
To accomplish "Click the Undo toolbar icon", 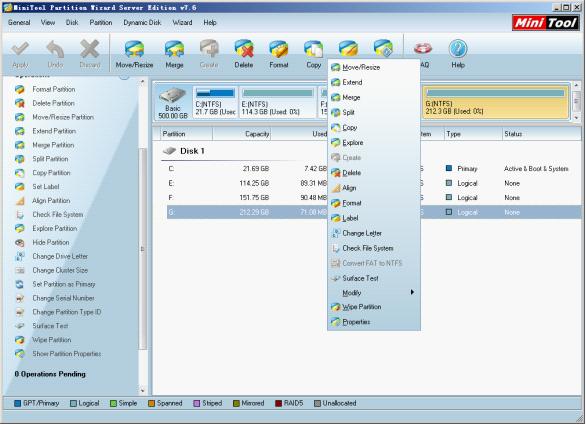I will pyautogui.click(x=55, y=54).
